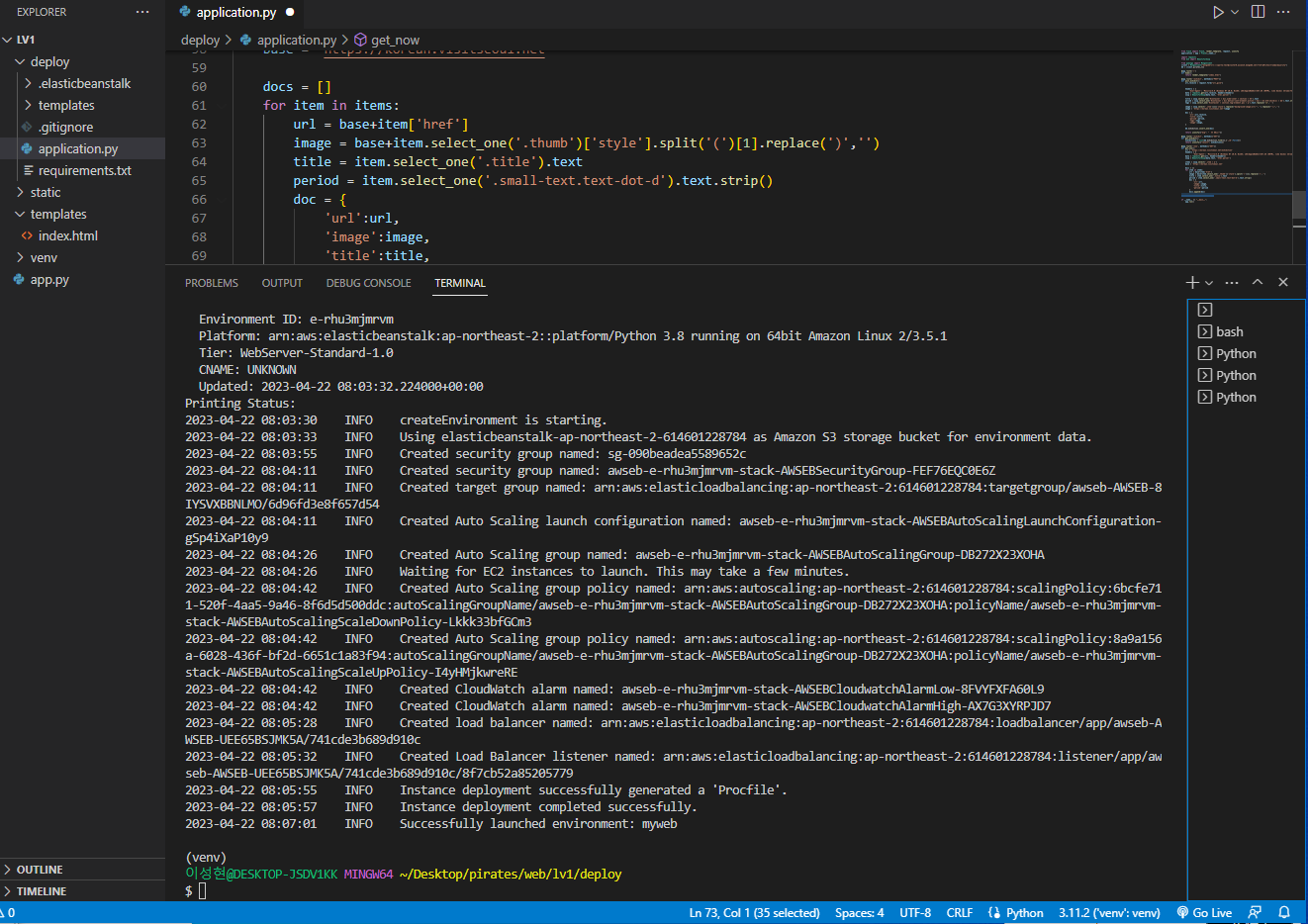Open the Explorer views and more actions menu
This screenshot has width=1308, height=924.
tap(142, 12)
